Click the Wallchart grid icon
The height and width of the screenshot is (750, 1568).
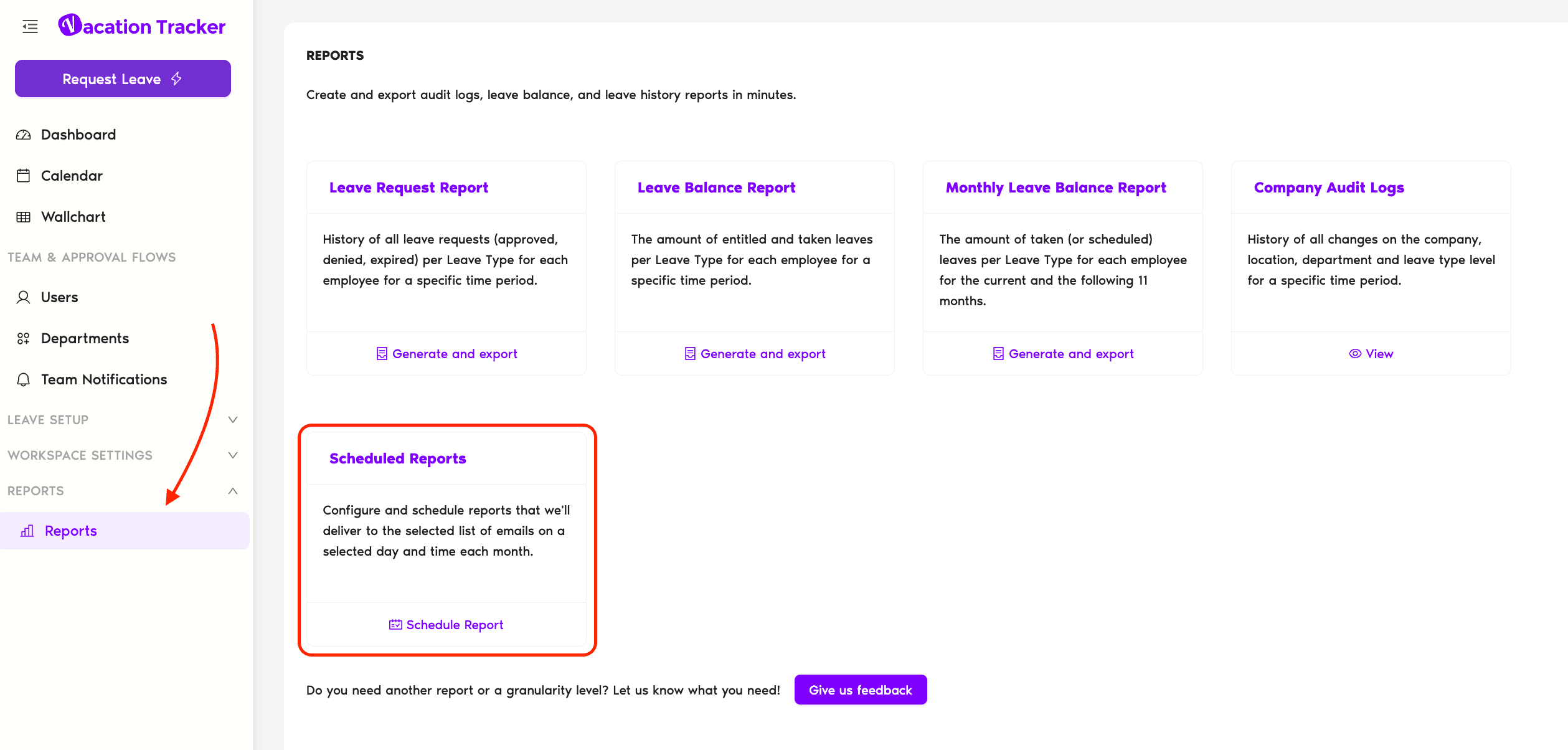[23, 217]
